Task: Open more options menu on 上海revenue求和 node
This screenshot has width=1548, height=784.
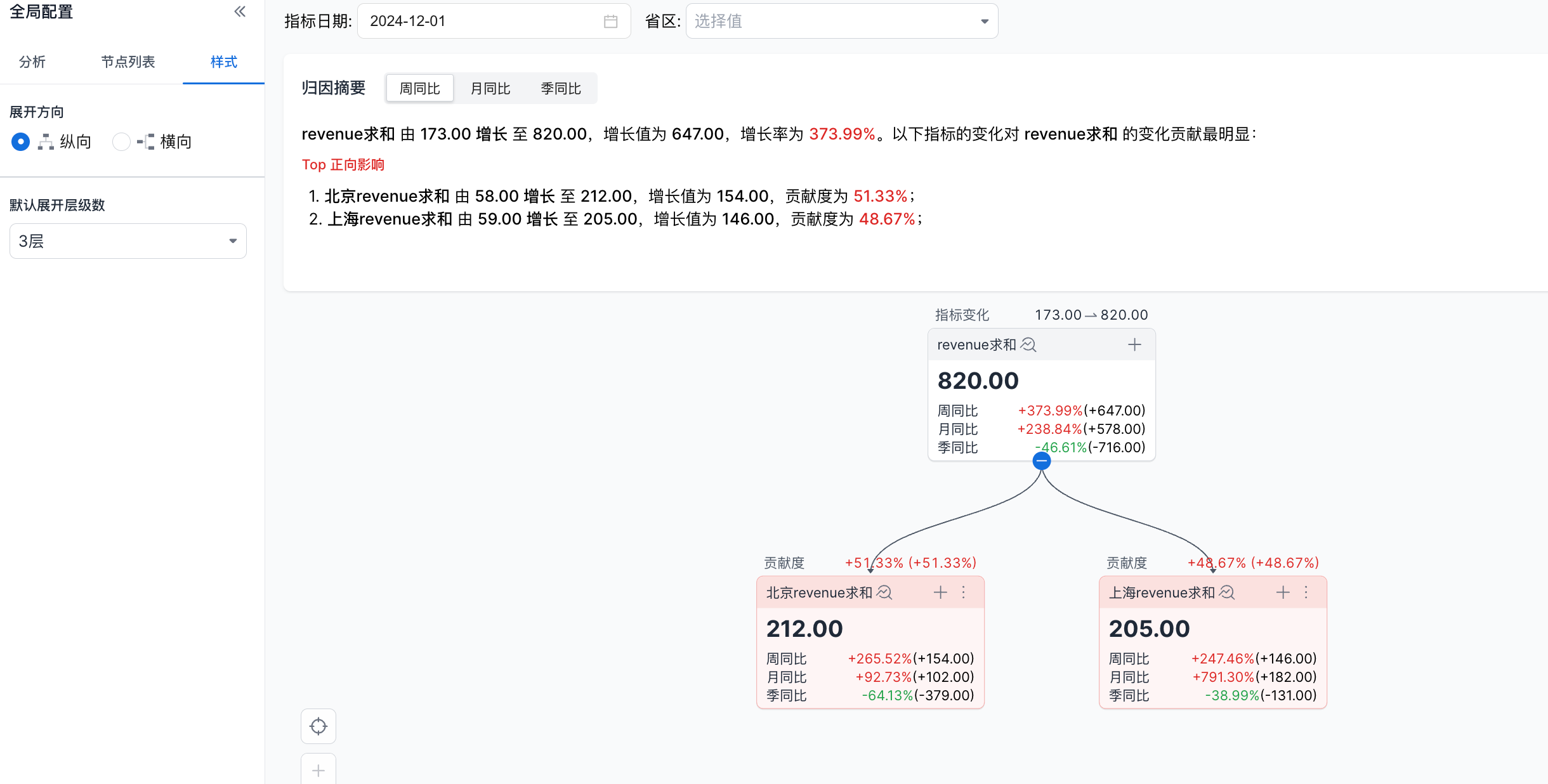Action: 1306,592
